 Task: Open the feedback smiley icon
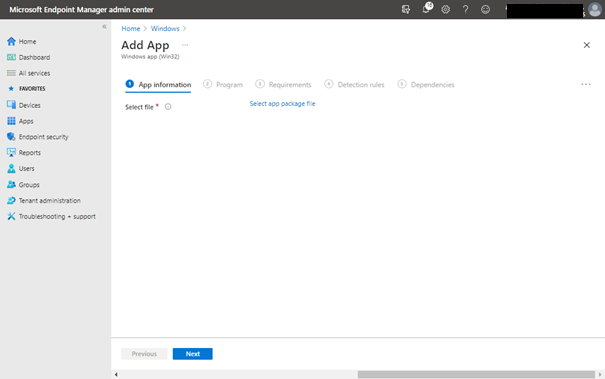click(485, 9)
